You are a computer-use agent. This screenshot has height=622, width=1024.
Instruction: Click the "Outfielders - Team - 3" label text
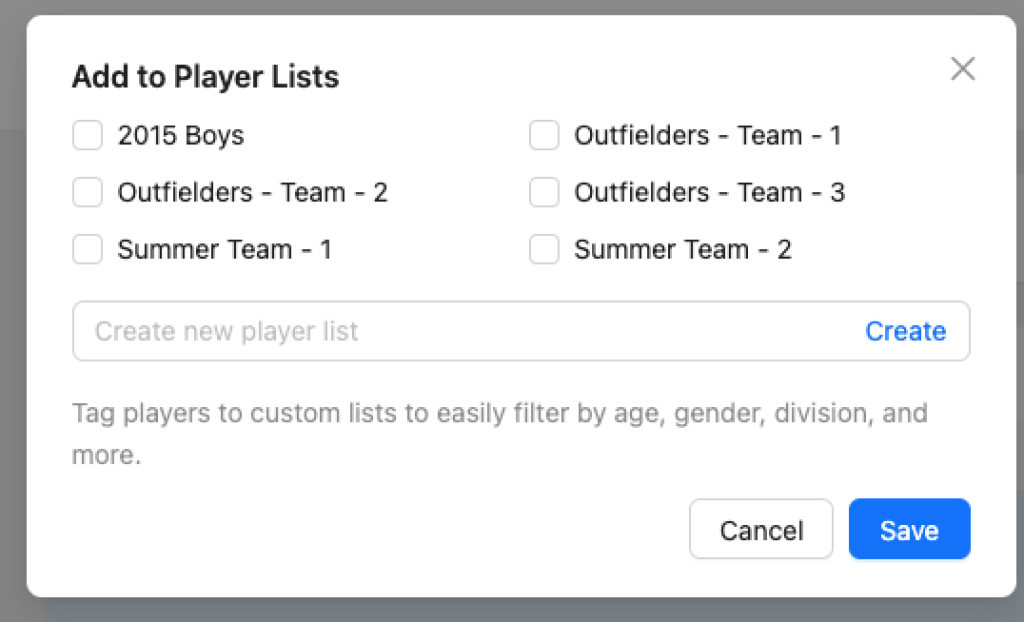pos(709,192)
